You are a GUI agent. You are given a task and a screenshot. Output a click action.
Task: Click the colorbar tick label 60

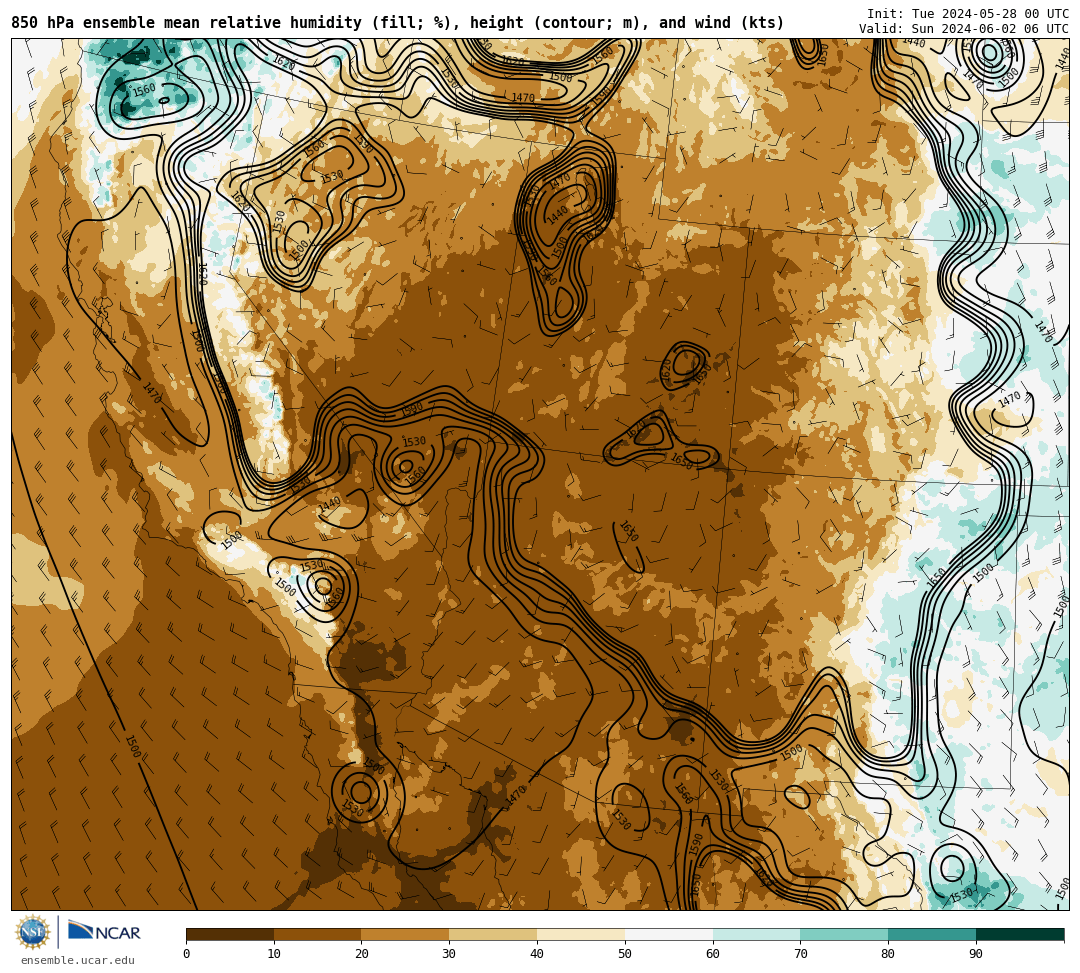click(x=713, y=954)
